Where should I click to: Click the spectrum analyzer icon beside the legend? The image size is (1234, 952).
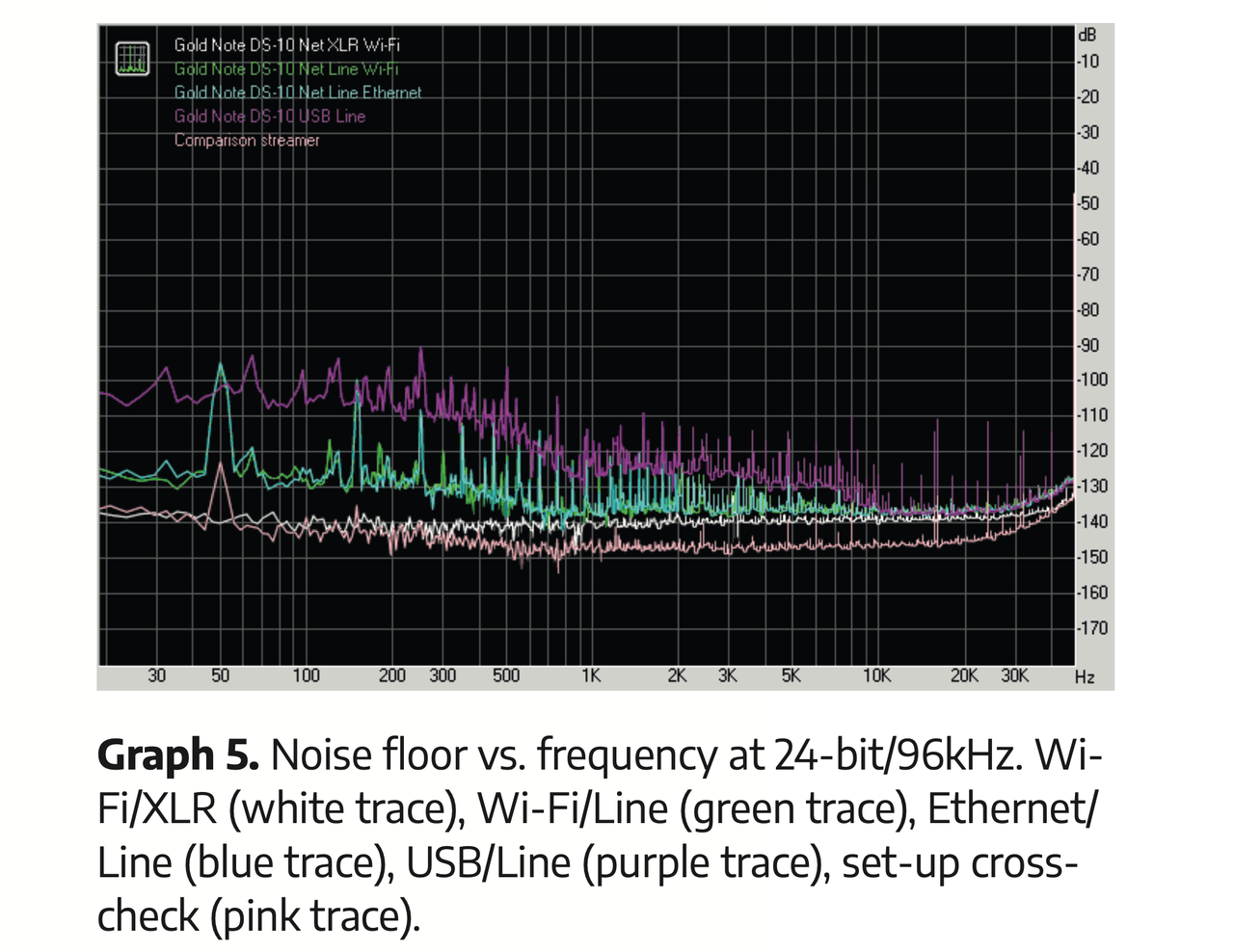pyautogui.click(x=132, y=59)
